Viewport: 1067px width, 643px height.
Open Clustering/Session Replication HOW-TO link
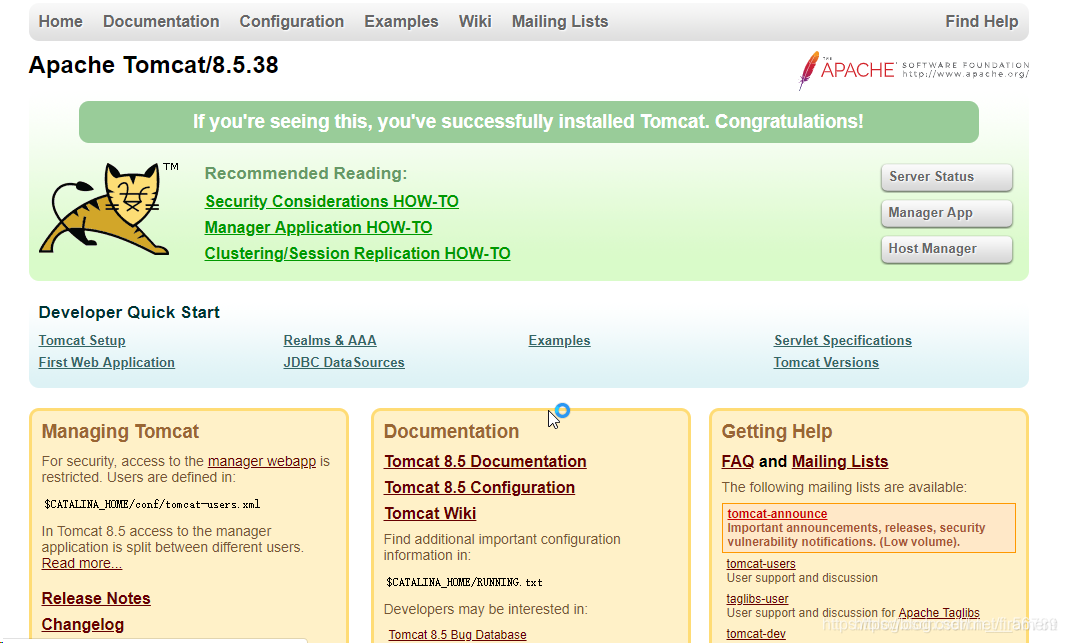pos(357,253)
